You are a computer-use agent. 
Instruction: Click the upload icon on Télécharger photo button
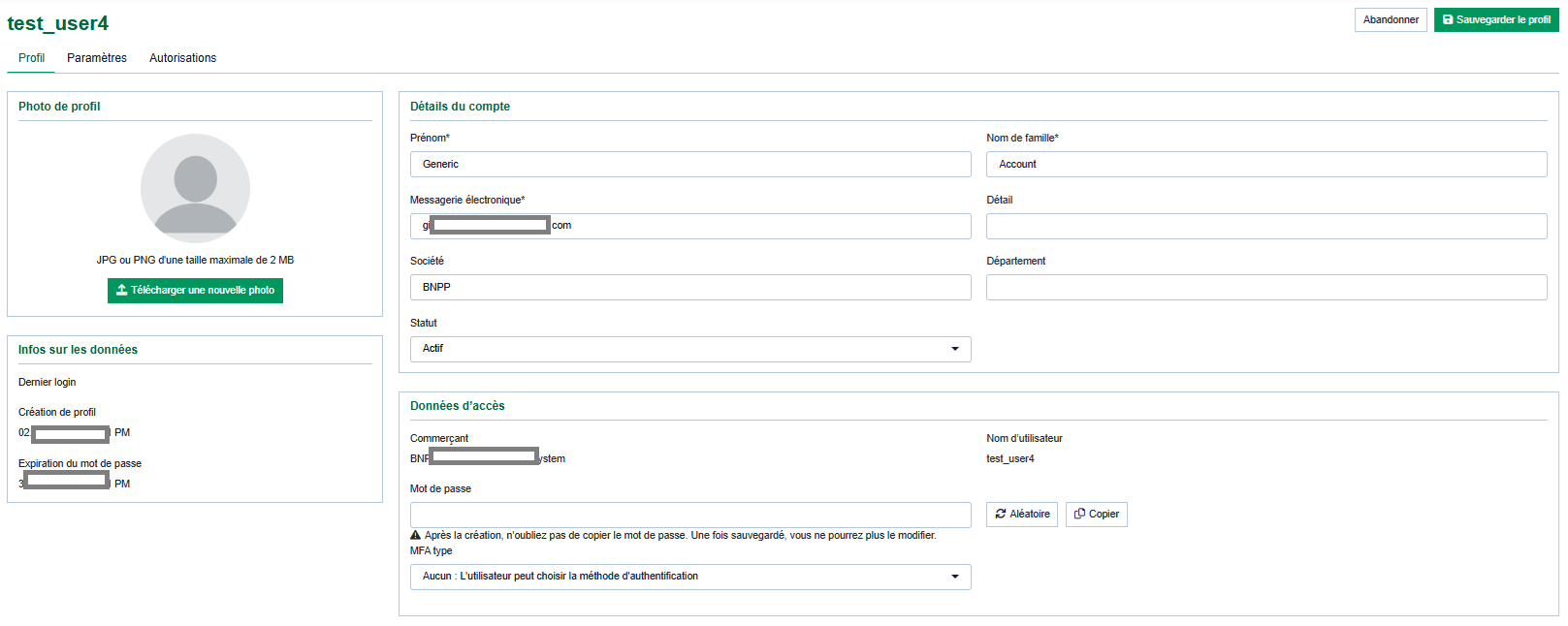pyautogui.click(x=122, y=290)
